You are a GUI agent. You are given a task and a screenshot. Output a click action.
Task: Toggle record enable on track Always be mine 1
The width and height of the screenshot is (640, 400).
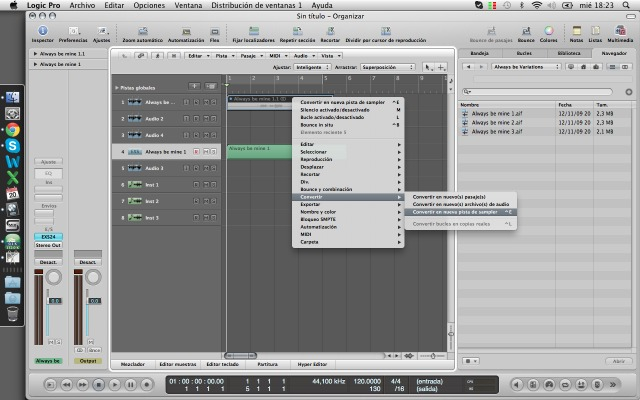pyautogui.click(x=197, y=151)
